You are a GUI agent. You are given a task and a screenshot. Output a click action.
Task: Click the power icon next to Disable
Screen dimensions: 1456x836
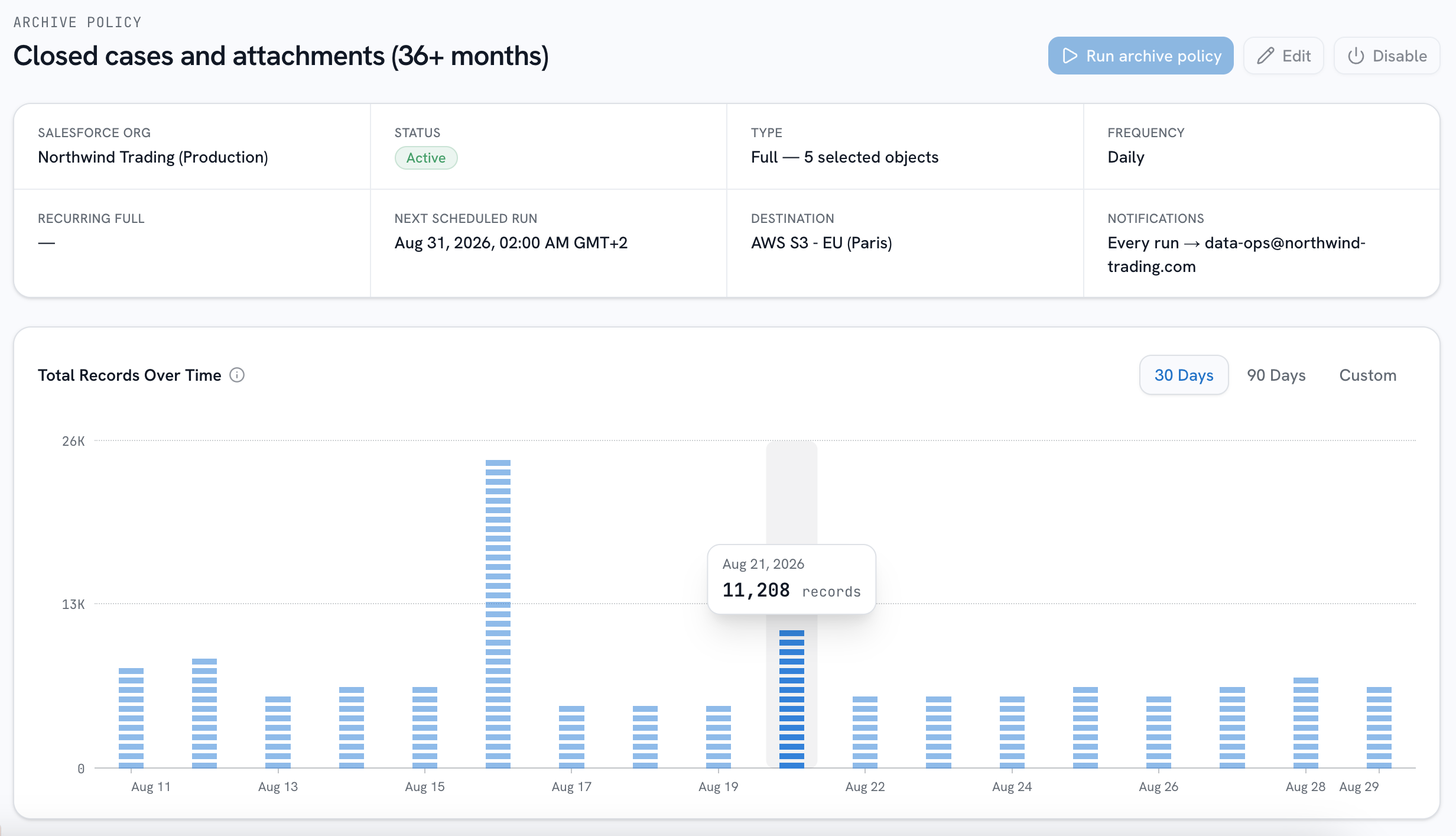pyautogui.click(x=1356, y=56)
